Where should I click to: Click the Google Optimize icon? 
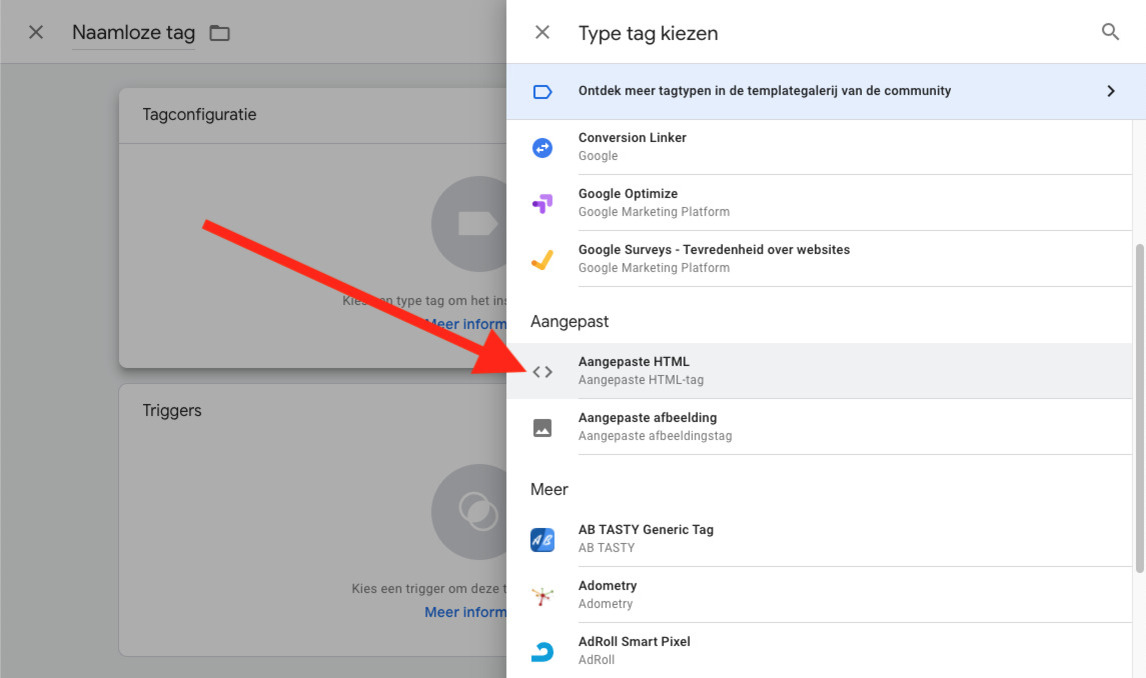[x=542, y=203]
